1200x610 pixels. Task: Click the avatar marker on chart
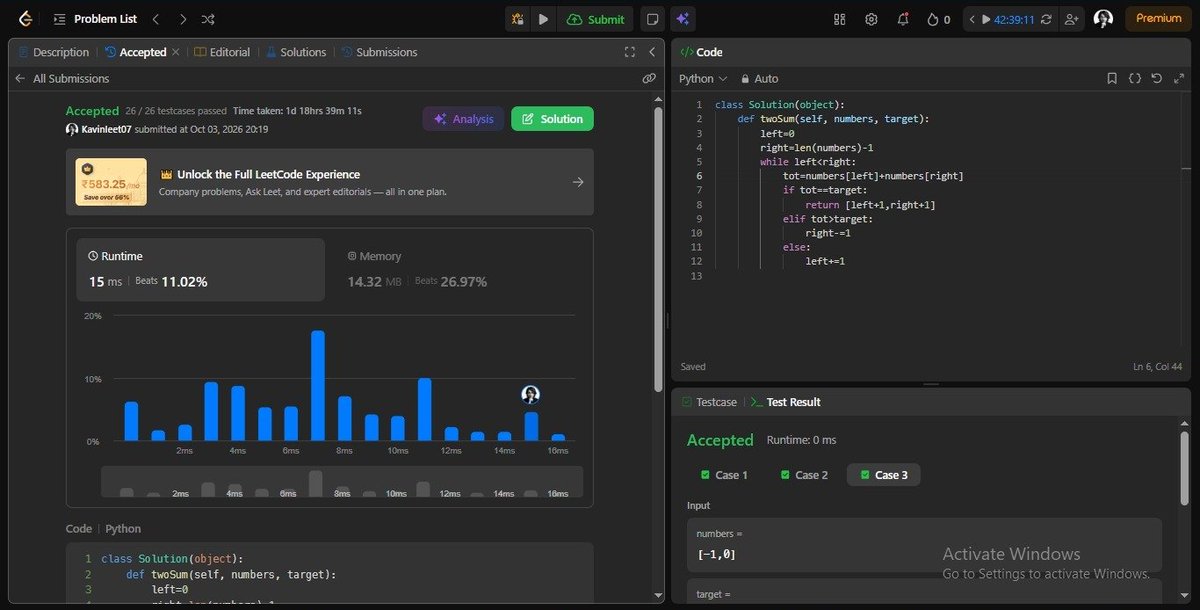point(531,395)
